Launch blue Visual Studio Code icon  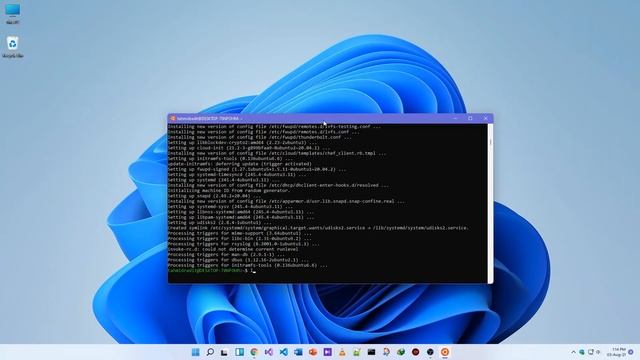(283, 352)
